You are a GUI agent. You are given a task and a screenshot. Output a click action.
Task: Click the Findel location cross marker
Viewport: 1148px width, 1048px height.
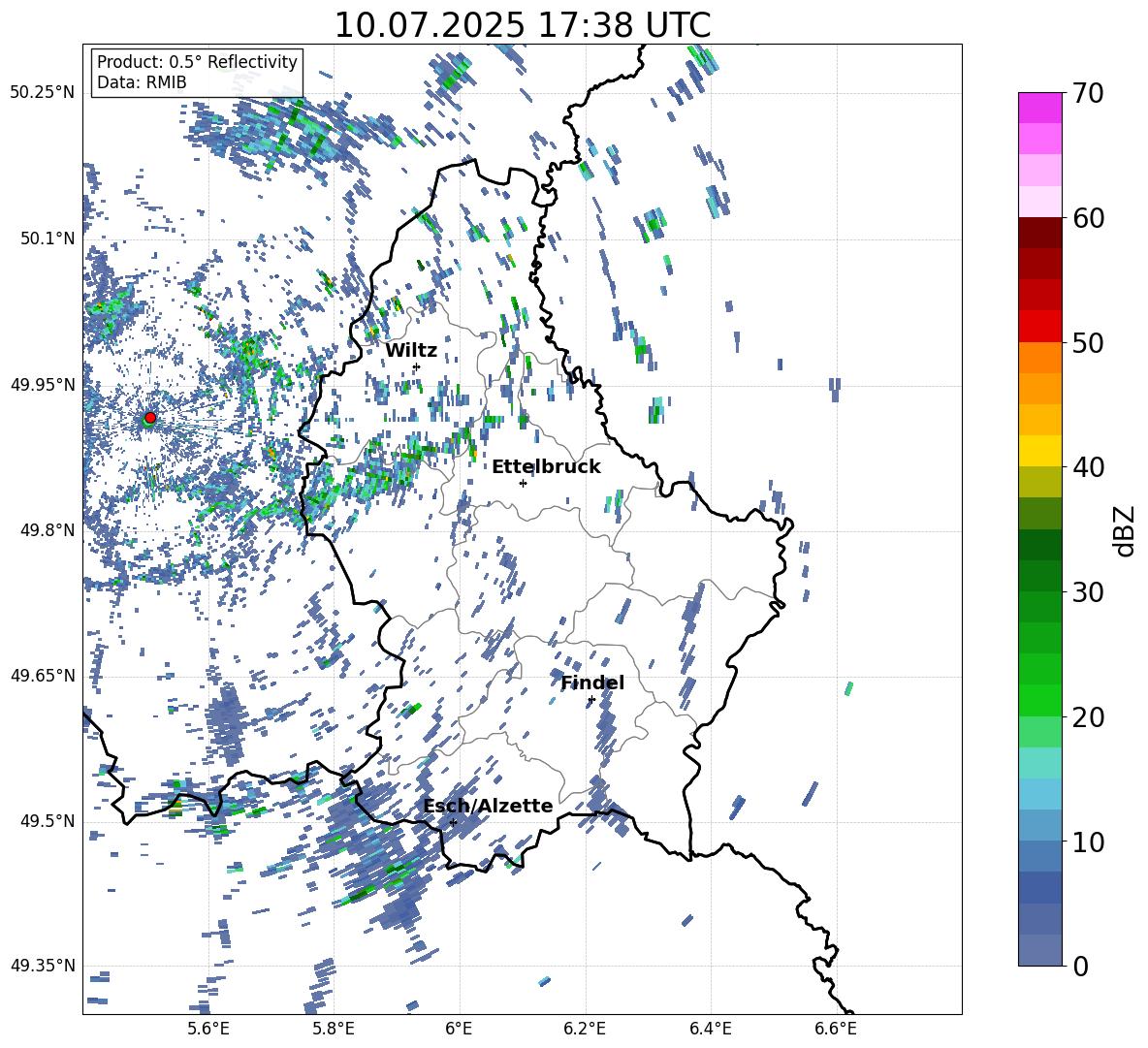tap(591, 700)
